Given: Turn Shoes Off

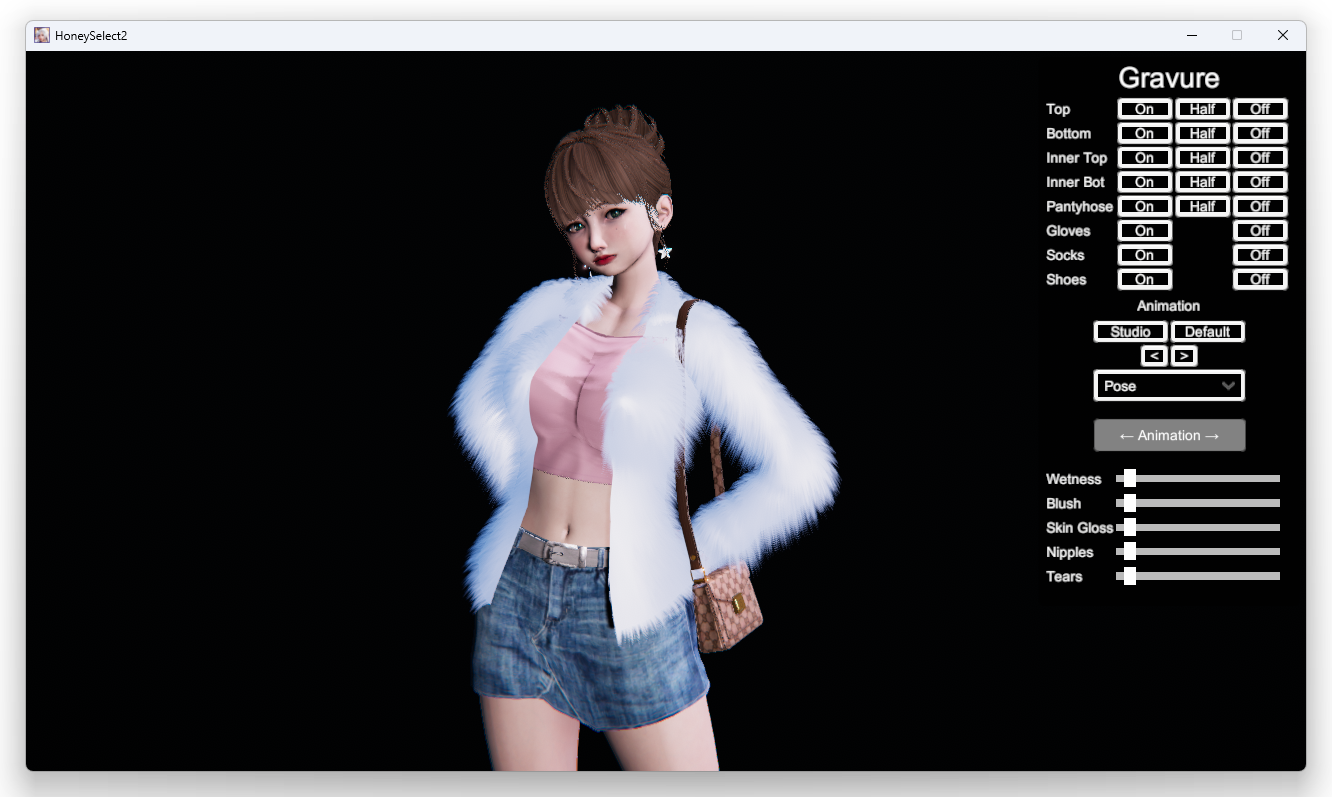Looking at the screenshot, I should coord(1260,279).
